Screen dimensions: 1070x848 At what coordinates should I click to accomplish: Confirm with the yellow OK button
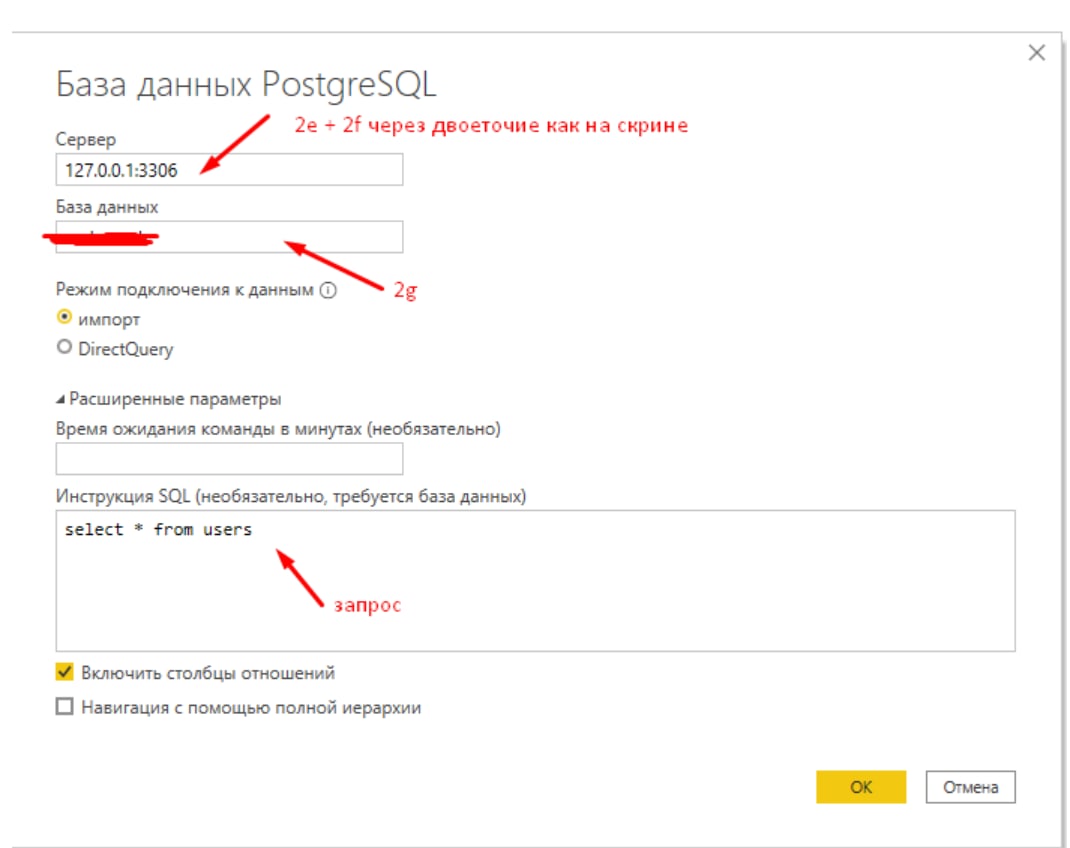tap(861, 787)
